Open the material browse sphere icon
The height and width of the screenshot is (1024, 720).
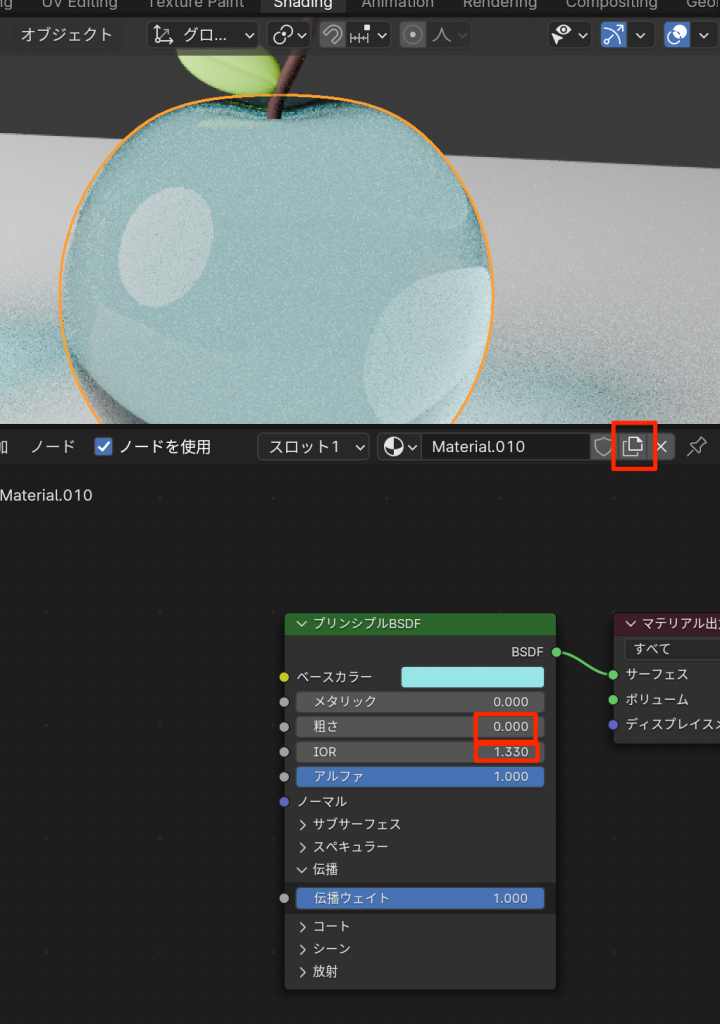pos(398,446)
